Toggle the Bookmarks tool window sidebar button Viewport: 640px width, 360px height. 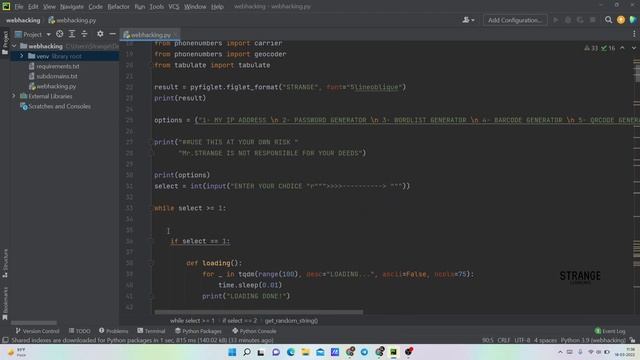point(5,303)
